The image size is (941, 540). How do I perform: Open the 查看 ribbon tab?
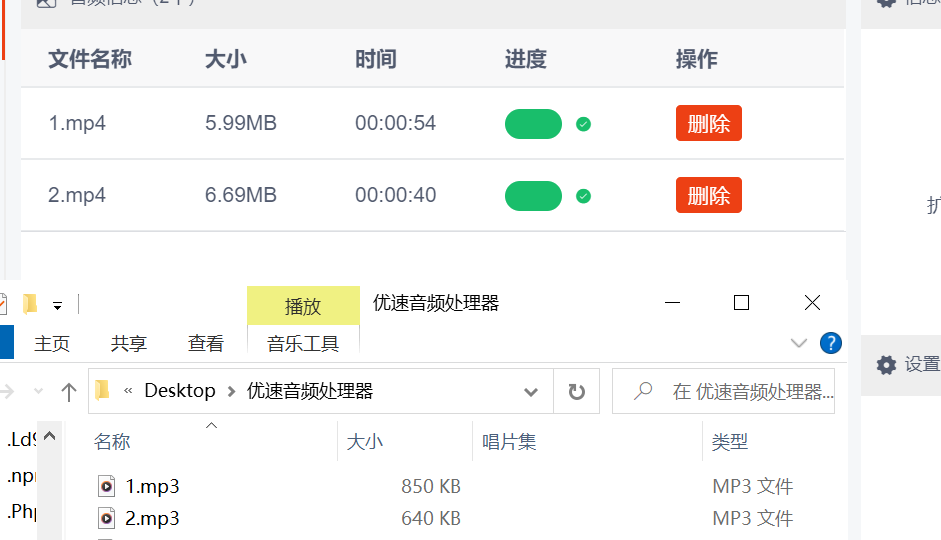[205, 344]
